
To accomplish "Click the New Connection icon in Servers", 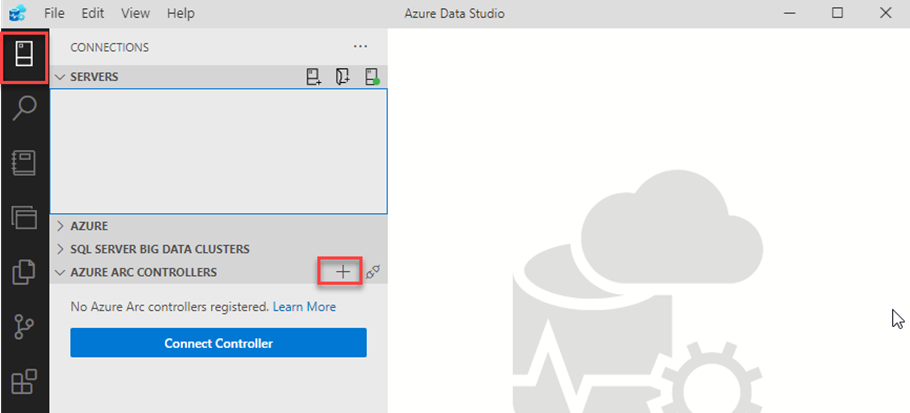I will pos(314,77).
